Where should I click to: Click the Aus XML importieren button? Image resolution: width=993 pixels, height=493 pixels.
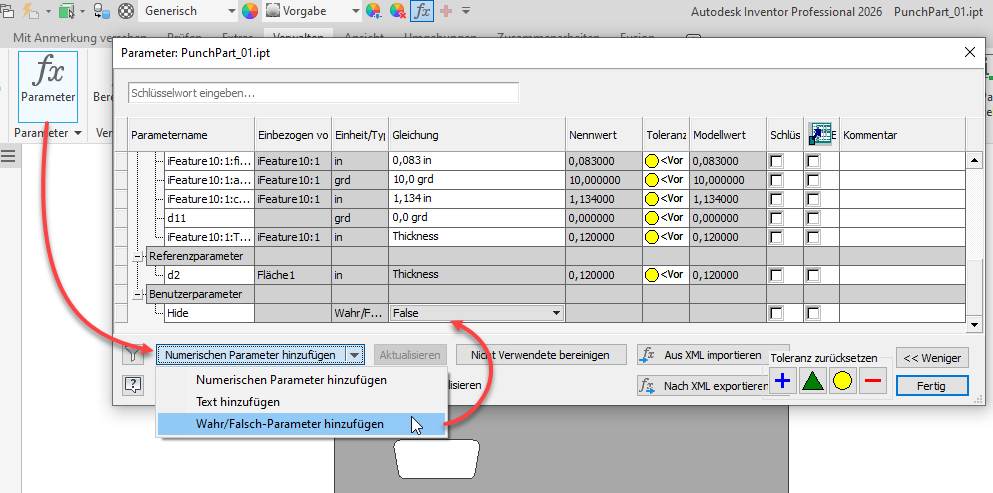click(713, 355)
